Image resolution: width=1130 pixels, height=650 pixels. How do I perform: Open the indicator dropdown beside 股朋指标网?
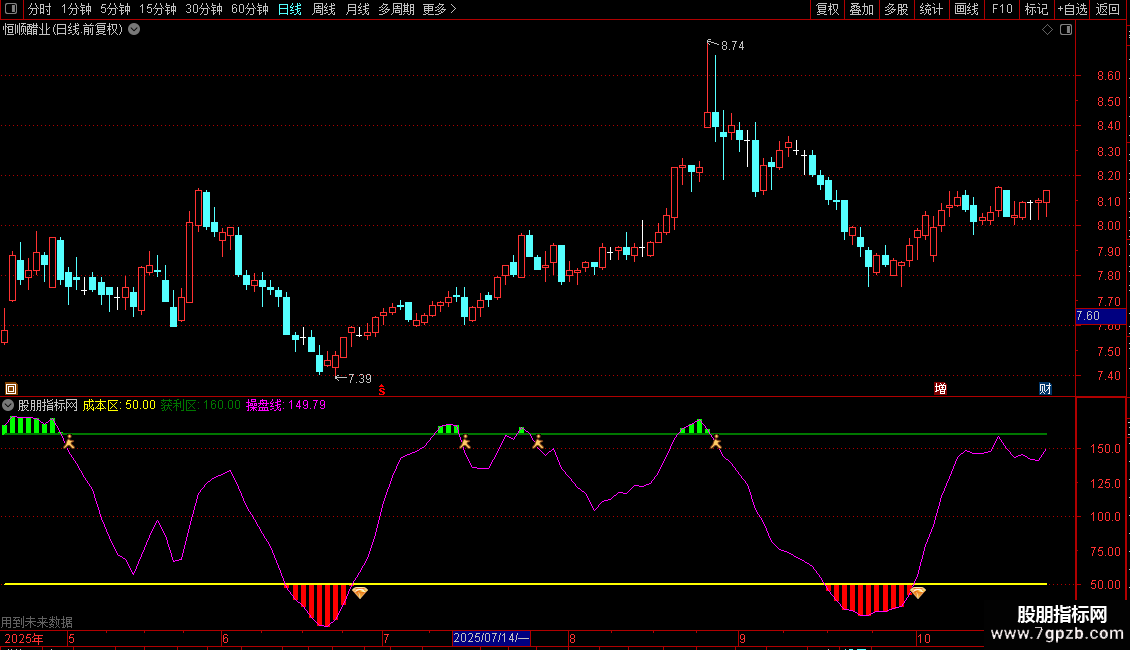pyautogui.click(x=8, y=405)
